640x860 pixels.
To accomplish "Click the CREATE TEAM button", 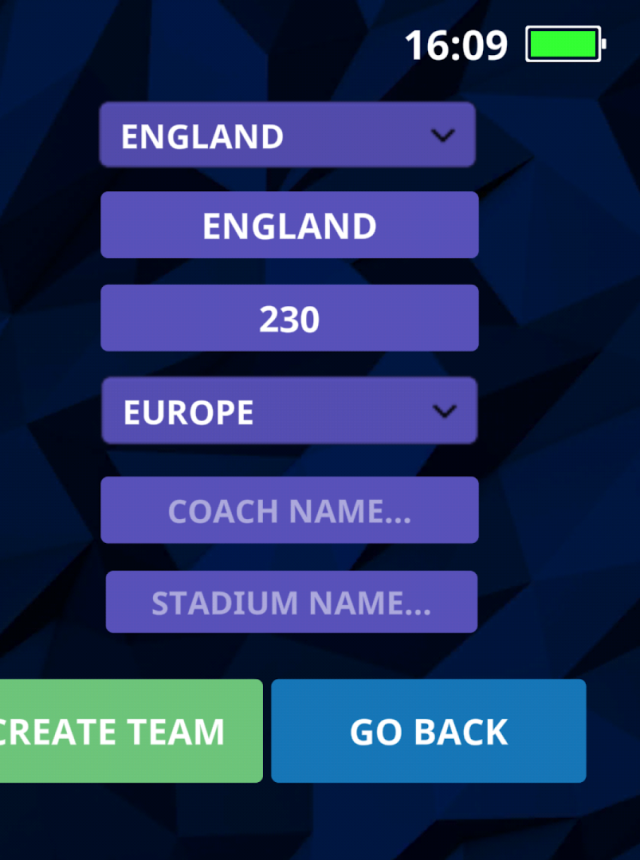I will coord(131,731).
